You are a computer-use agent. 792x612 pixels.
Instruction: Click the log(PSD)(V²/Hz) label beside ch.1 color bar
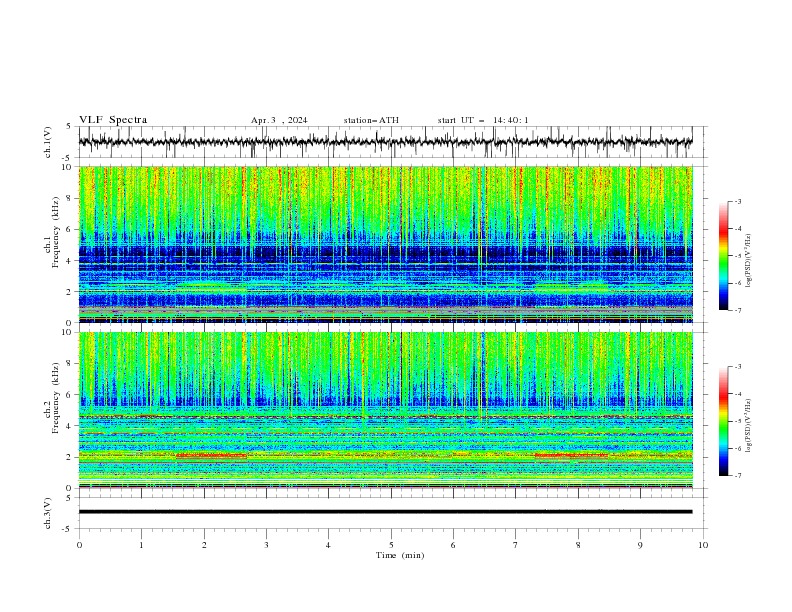click(x=748, y=261)
